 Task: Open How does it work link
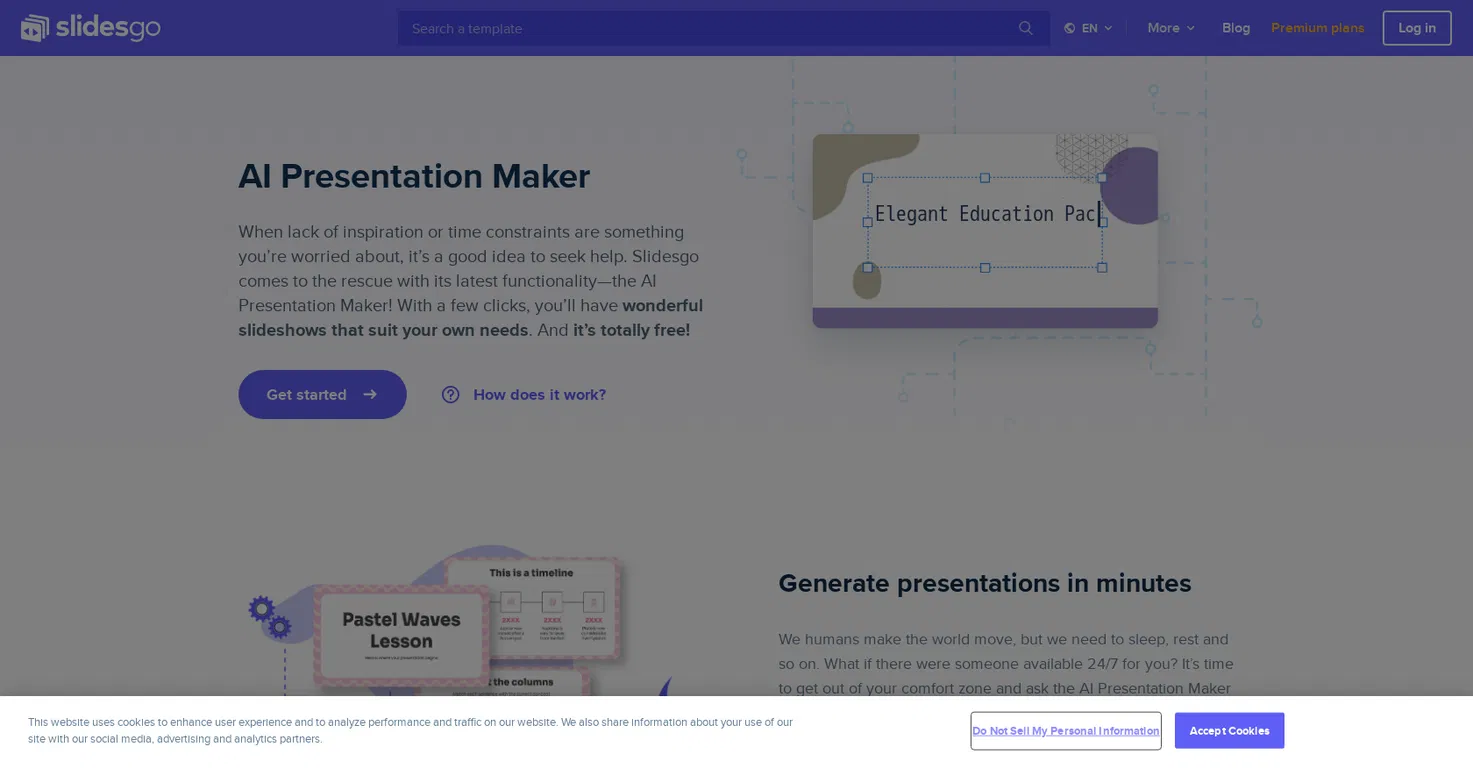[x=539, y=394]
